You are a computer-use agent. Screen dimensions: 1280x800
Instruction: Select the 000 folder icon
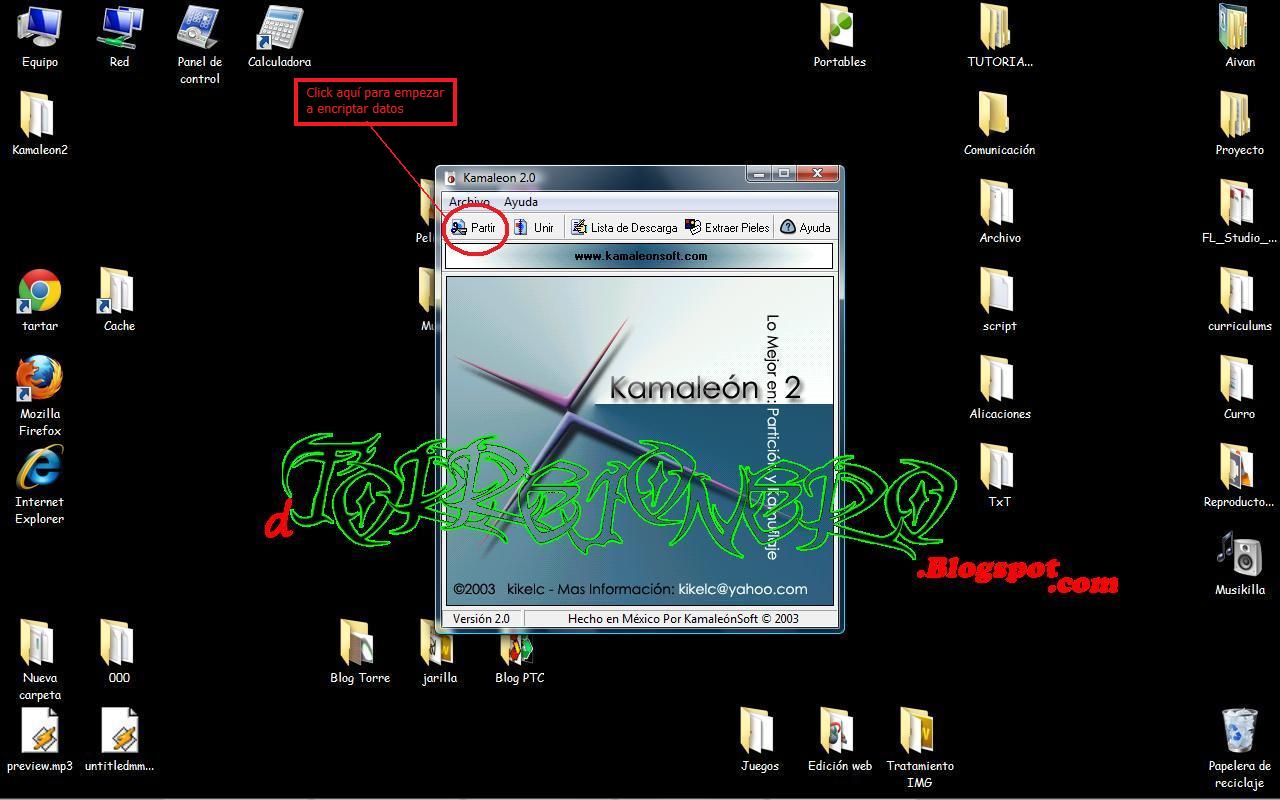(120, 653)
